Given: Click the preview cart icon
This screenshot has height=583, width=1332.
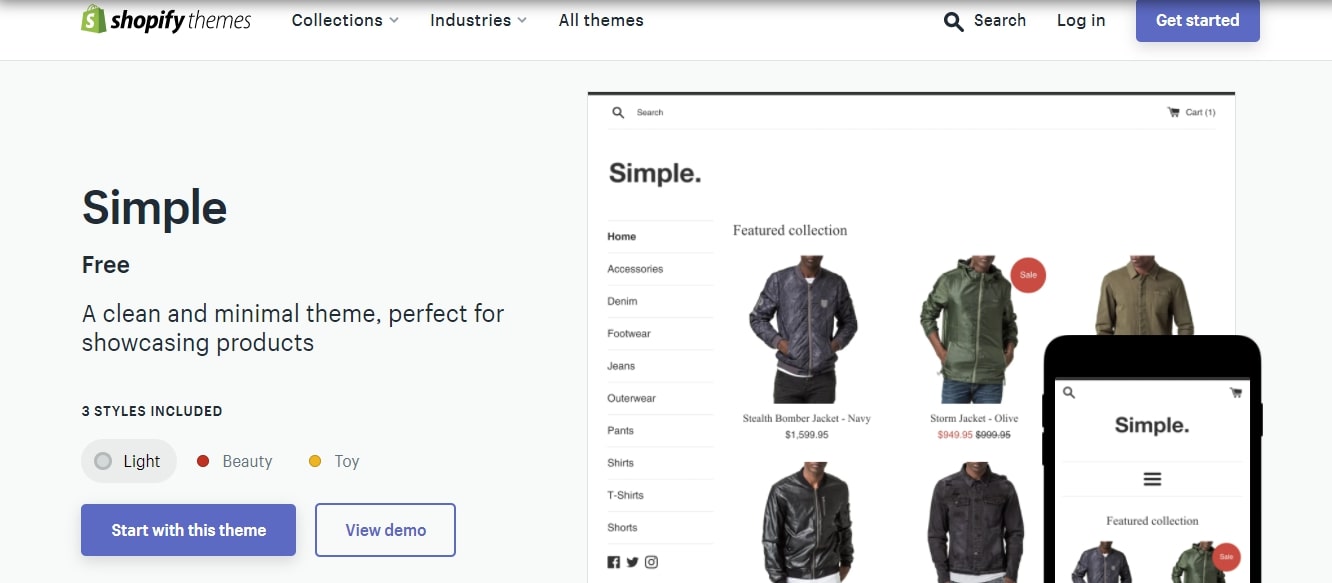Looking at the screenshot, I should point(1173,112).
